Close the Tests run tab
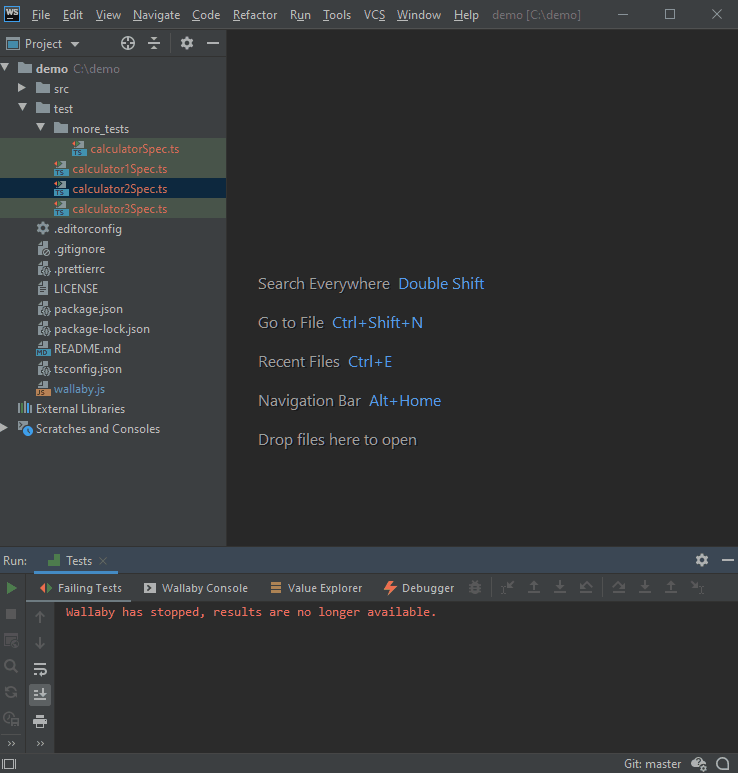The image size is (738, 773). pyautogui.click(x=103, y=562)
